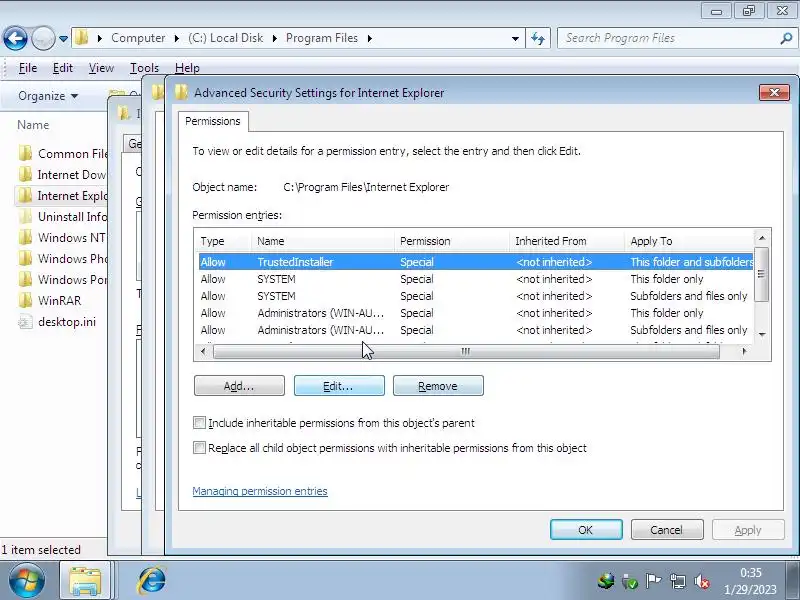This screenshot has height=600, width=800.
Task: Expand the arrow after Program Files breadcrumb
Action: tap(369, 38)
